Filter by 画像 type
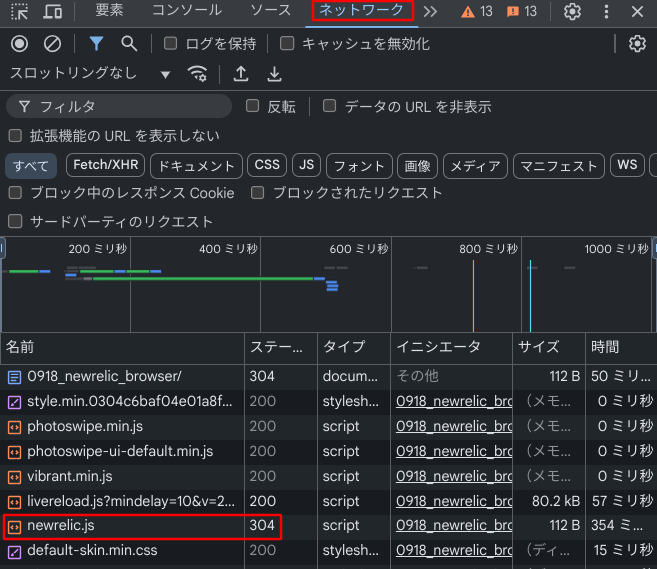This screenshot has height=569, width=657. pos(417,166)
